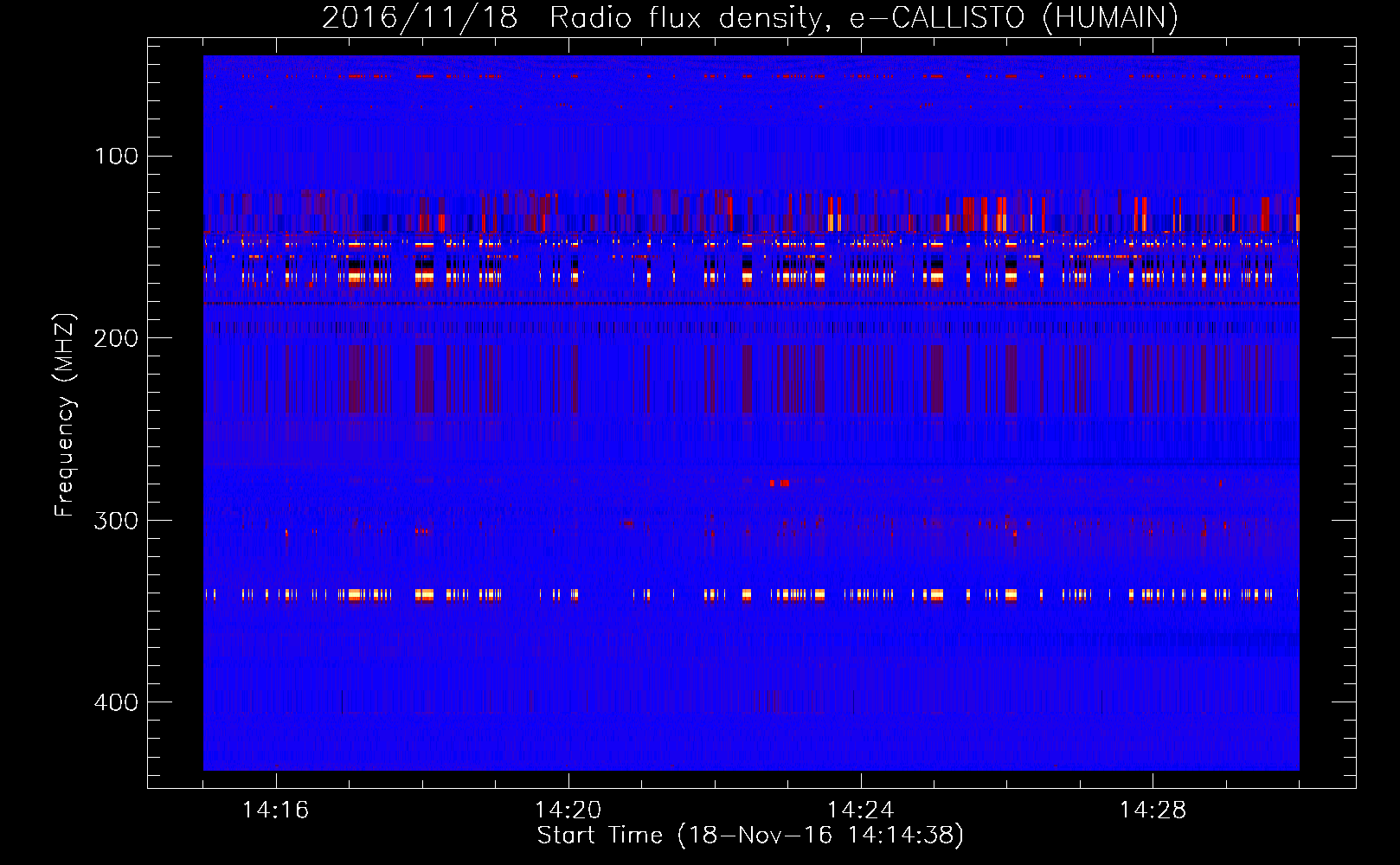Click the "14:24" time tick label
The image size is (1400, 865).
pos(860,810)
